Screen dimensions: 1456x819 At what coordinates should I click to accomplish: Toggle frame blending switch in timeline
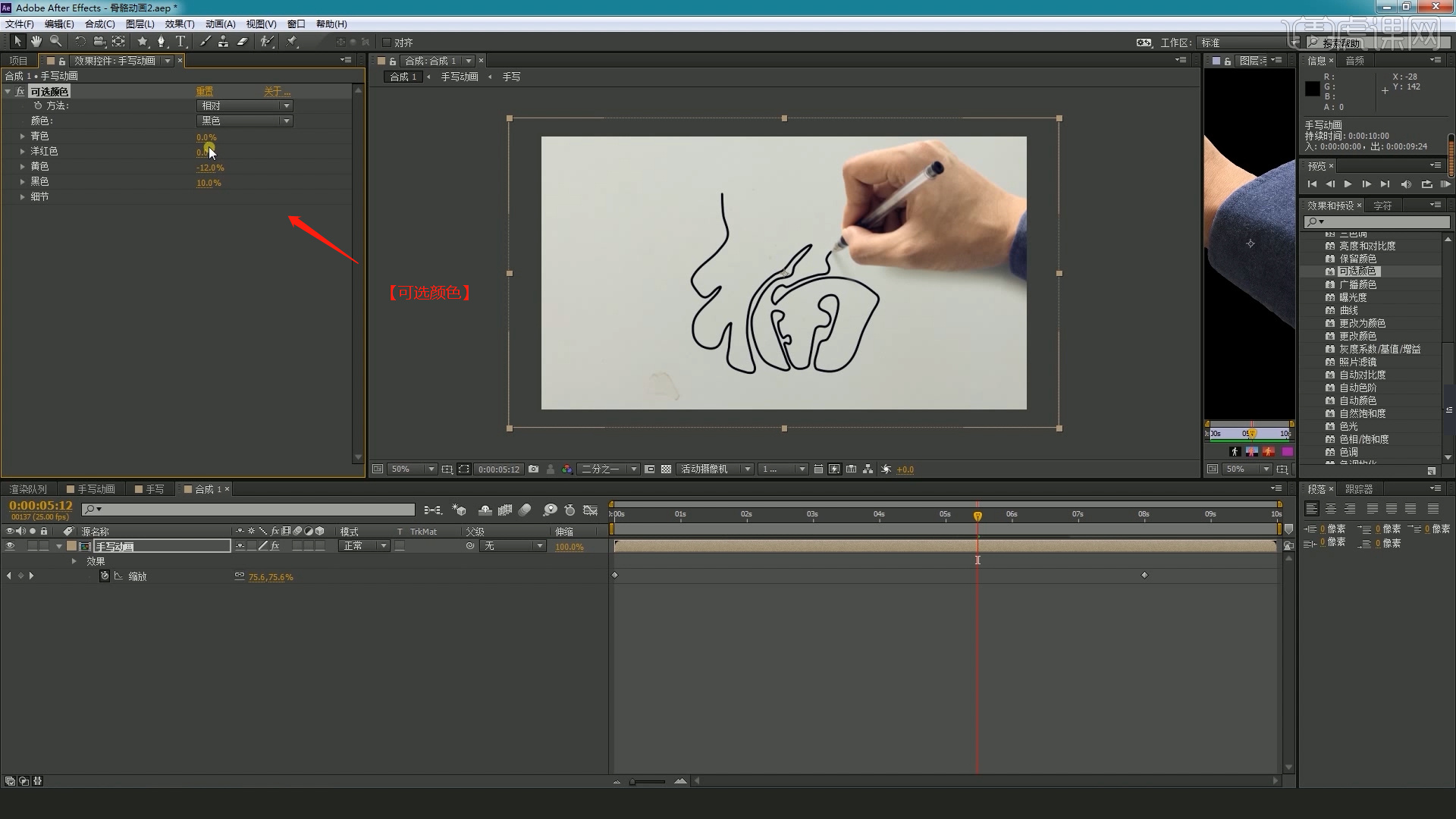click(505, 510)
